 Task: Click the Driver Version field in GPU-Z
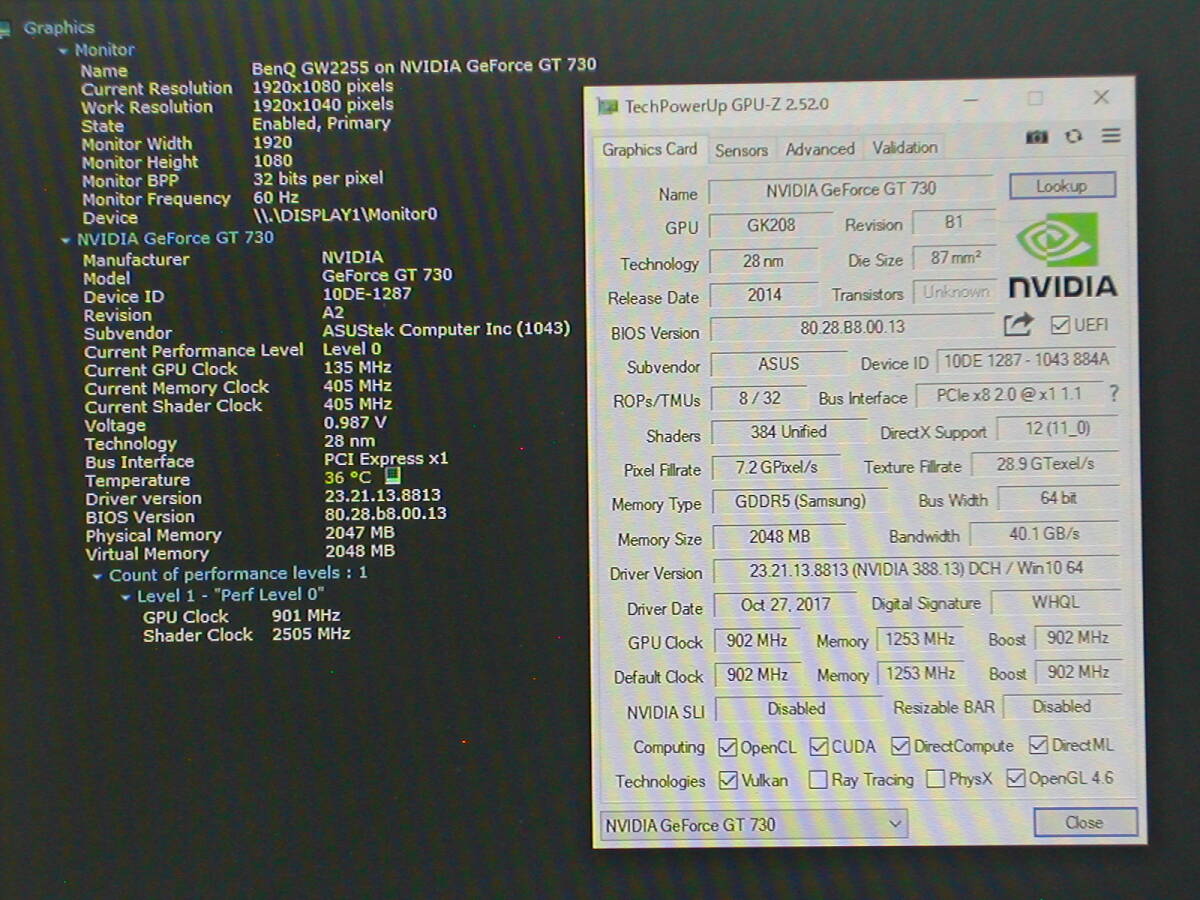point(917,569)
